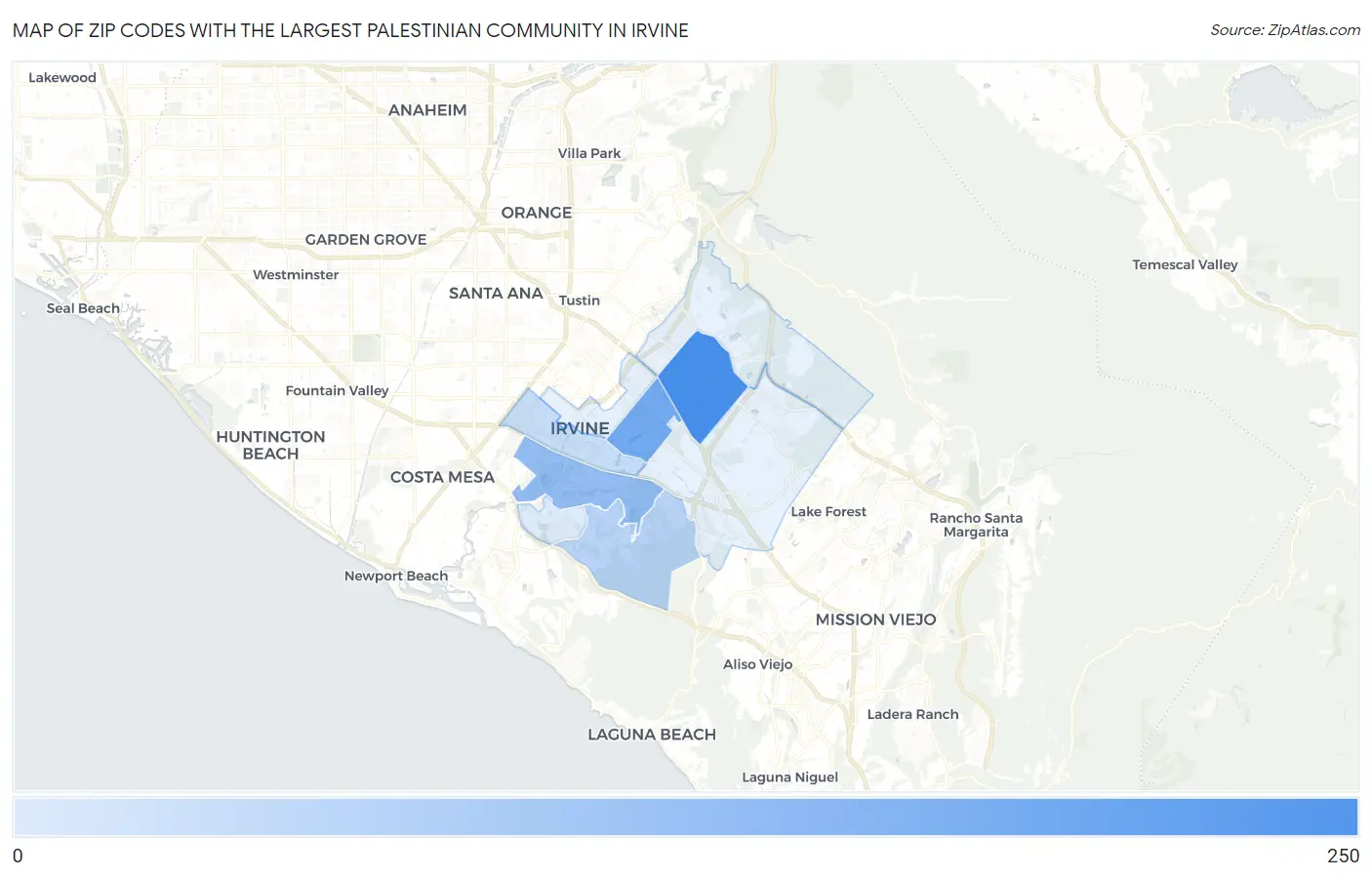Image resolution: width=1372 pixels, height=877 pixels.
Task: Click the map title heading
Action: pyautogui.click(x=350, y=30)
